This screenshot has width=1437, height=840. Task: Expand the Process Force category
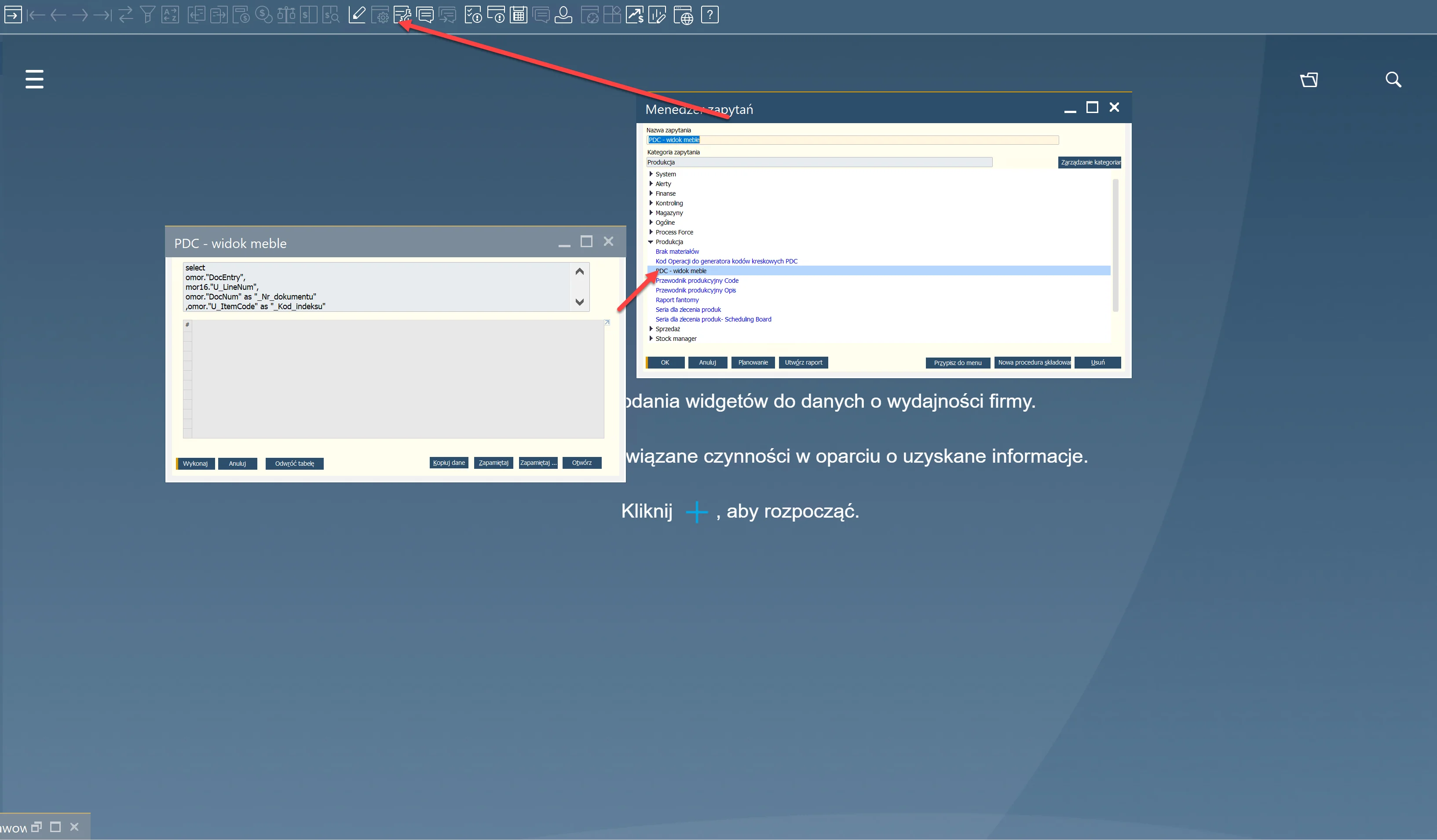coord(652,231)
